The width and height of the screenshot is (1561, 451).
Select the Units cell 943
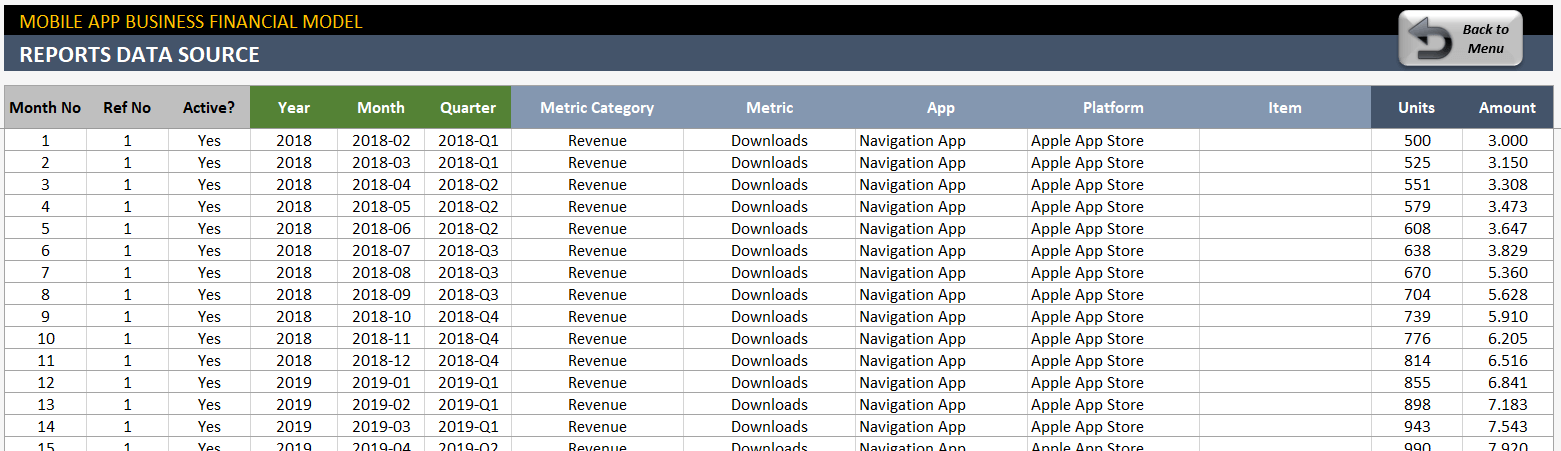1417,427
